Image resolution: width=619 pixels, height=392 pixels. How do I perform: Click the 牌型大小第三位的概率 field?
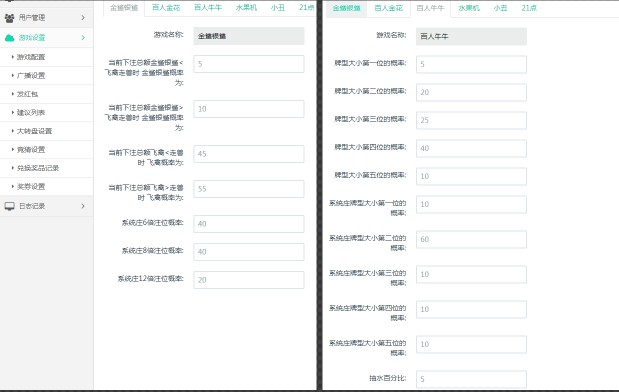point(471,120)
